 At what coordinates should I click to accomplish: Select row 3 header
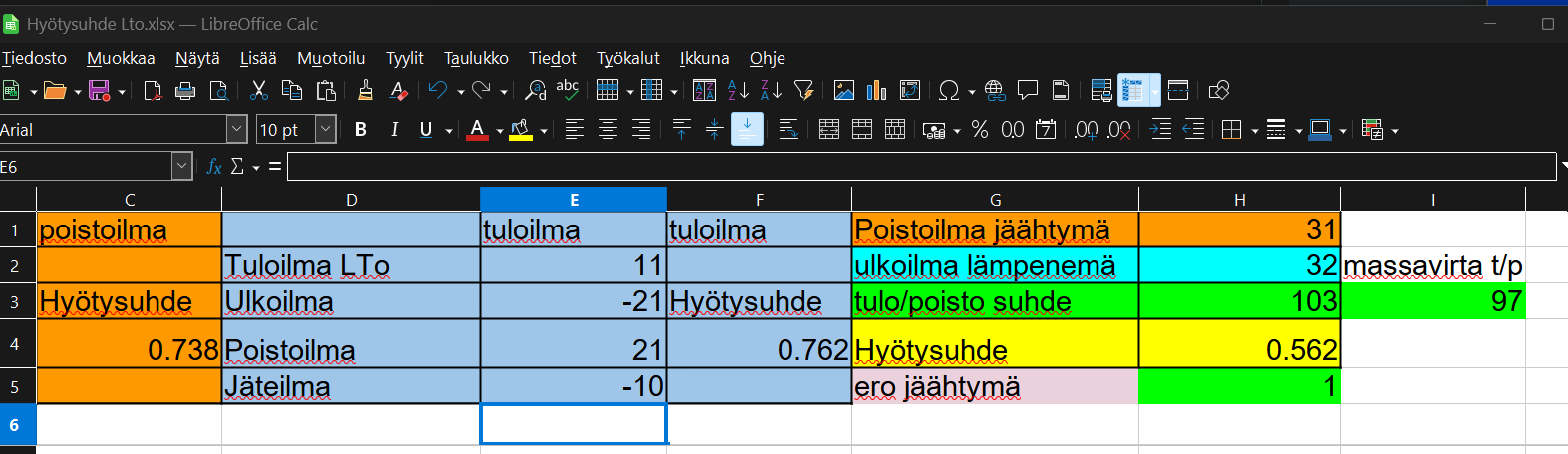(15, 301)
